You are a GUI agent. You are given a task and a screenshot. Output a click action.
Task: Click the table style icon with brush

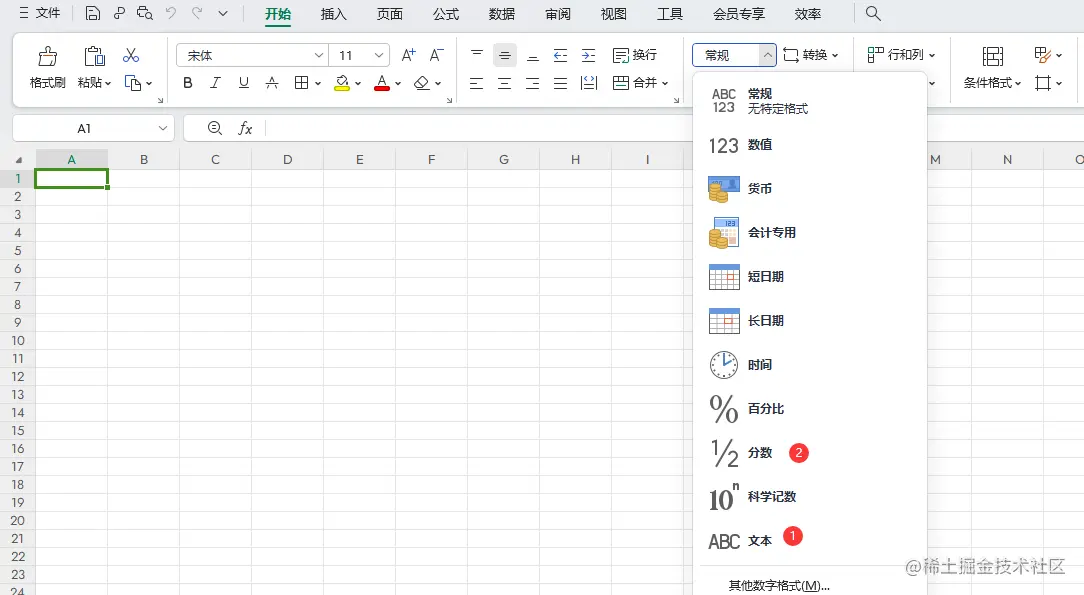pos(1043,55)
